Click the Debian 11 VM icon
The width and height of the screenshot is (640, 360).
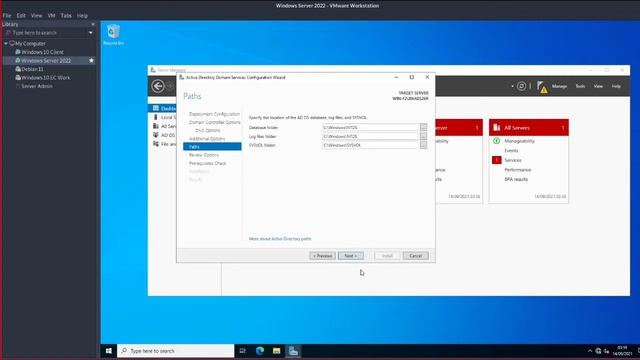point(18,69)
